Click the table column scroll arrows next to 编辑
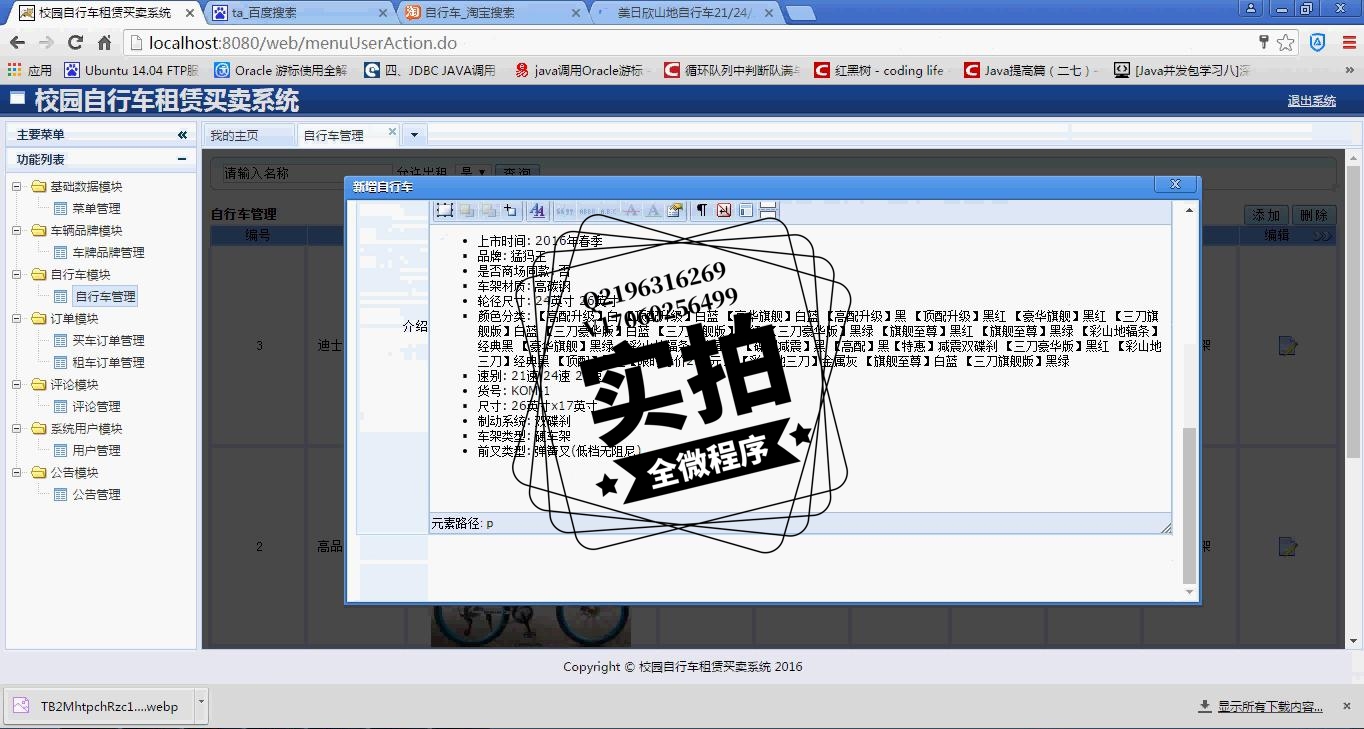The height and width of the screenshot is (729, 1364). [x=1323, y=236]
